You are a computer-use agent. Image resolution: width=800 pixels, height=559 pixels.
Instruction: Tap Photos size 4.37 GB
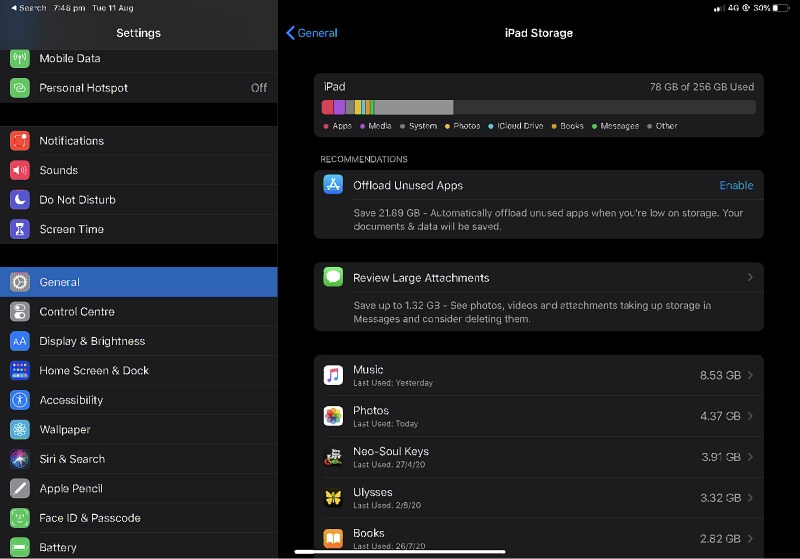click(x=720, y=416)
